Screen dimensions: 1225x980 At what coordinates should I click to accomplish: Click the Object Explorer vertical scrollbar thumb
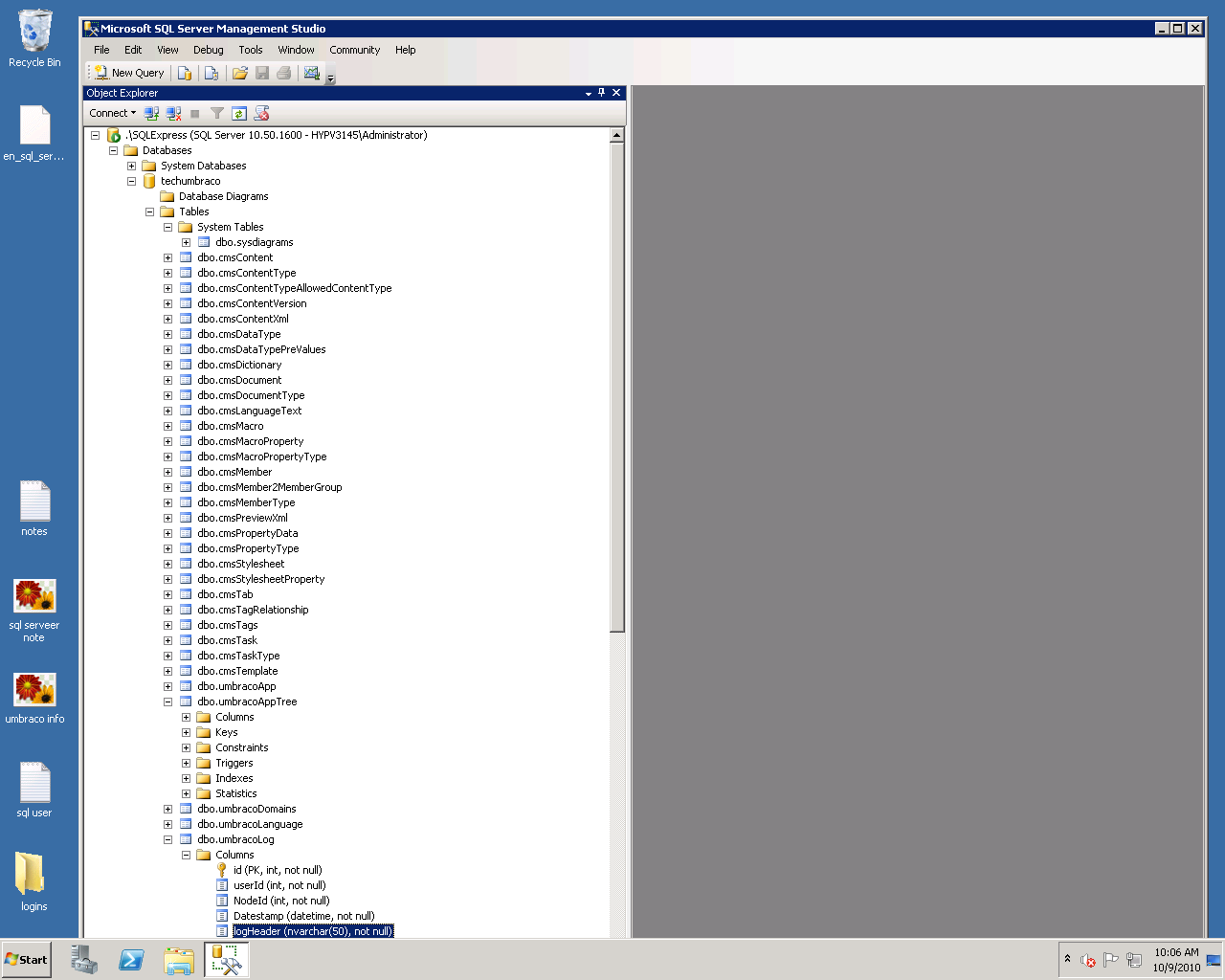click(x=617, y=387)
